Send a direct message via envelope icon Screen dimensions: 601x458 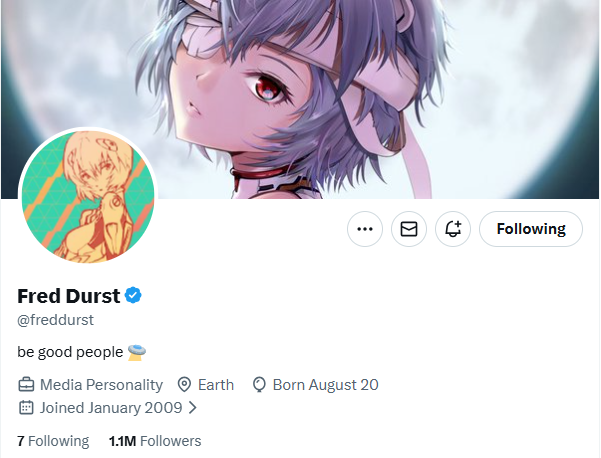point(409,229)
